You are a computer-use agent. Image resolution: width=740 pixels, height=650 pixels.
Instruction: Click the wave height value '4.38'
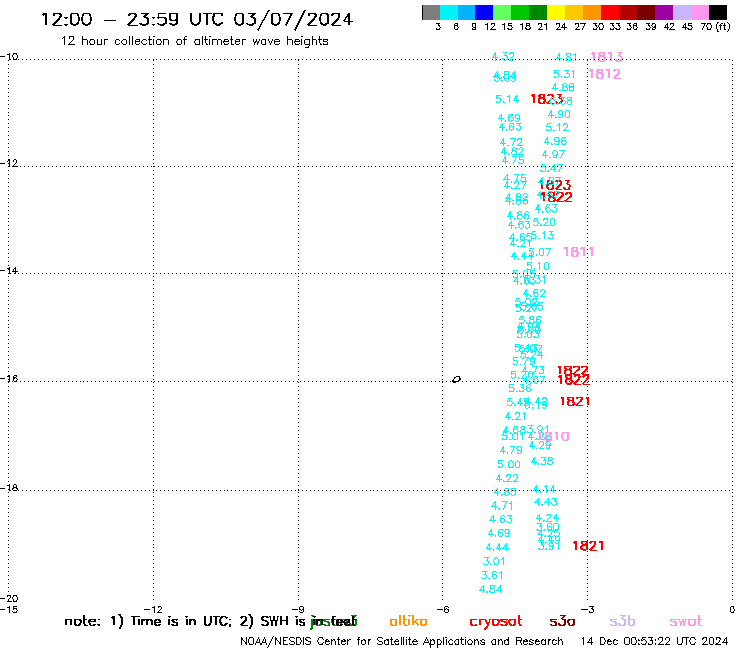[x=542, y=461]
